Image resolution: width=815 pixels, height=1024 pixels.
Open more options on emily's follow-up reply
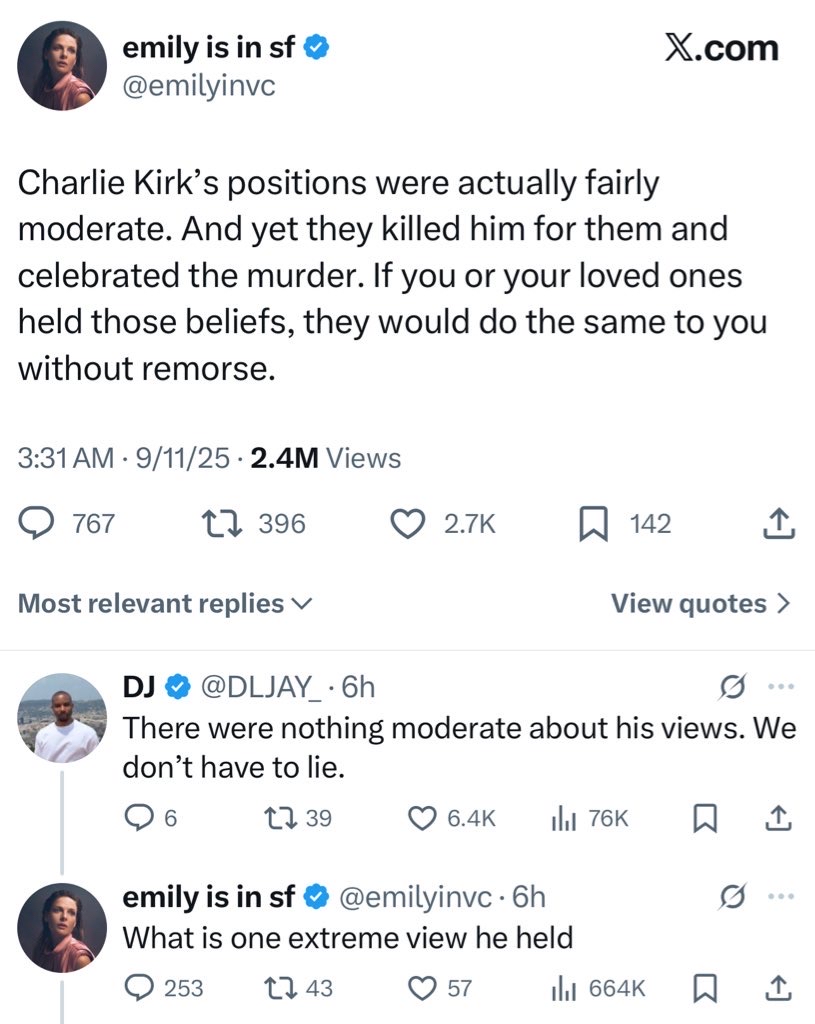point(779,897)
